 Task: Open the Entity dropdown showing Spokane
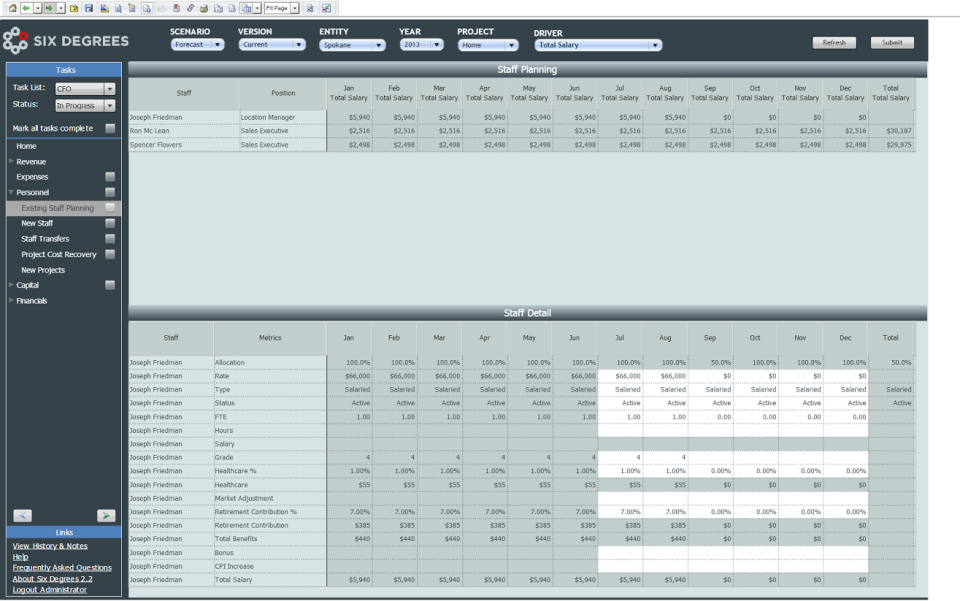(352, 45)
